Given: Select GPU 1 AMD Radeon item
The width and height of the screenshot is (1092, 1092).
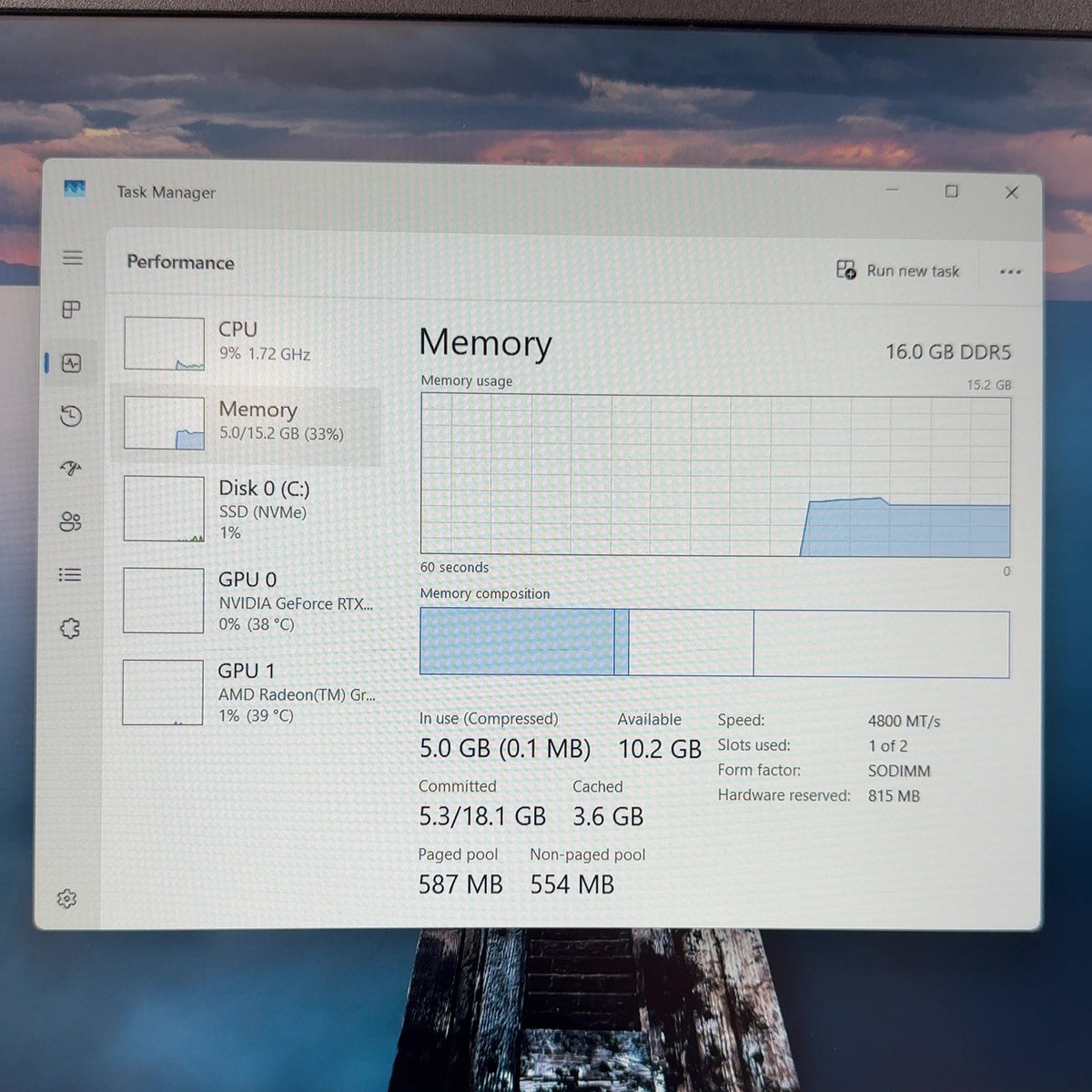Looking at the screenshot, I should click(x=246, y=692).
